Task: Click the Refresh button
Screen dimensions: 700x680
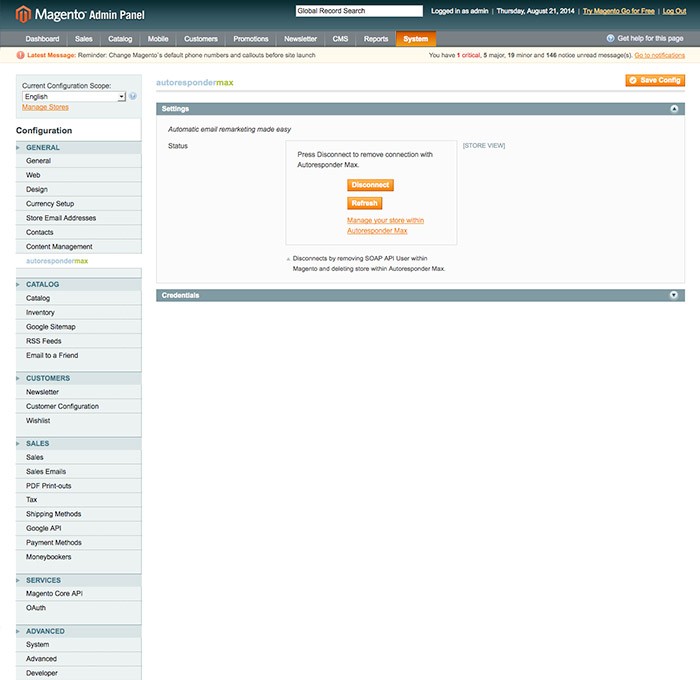Action: [364, 203]
